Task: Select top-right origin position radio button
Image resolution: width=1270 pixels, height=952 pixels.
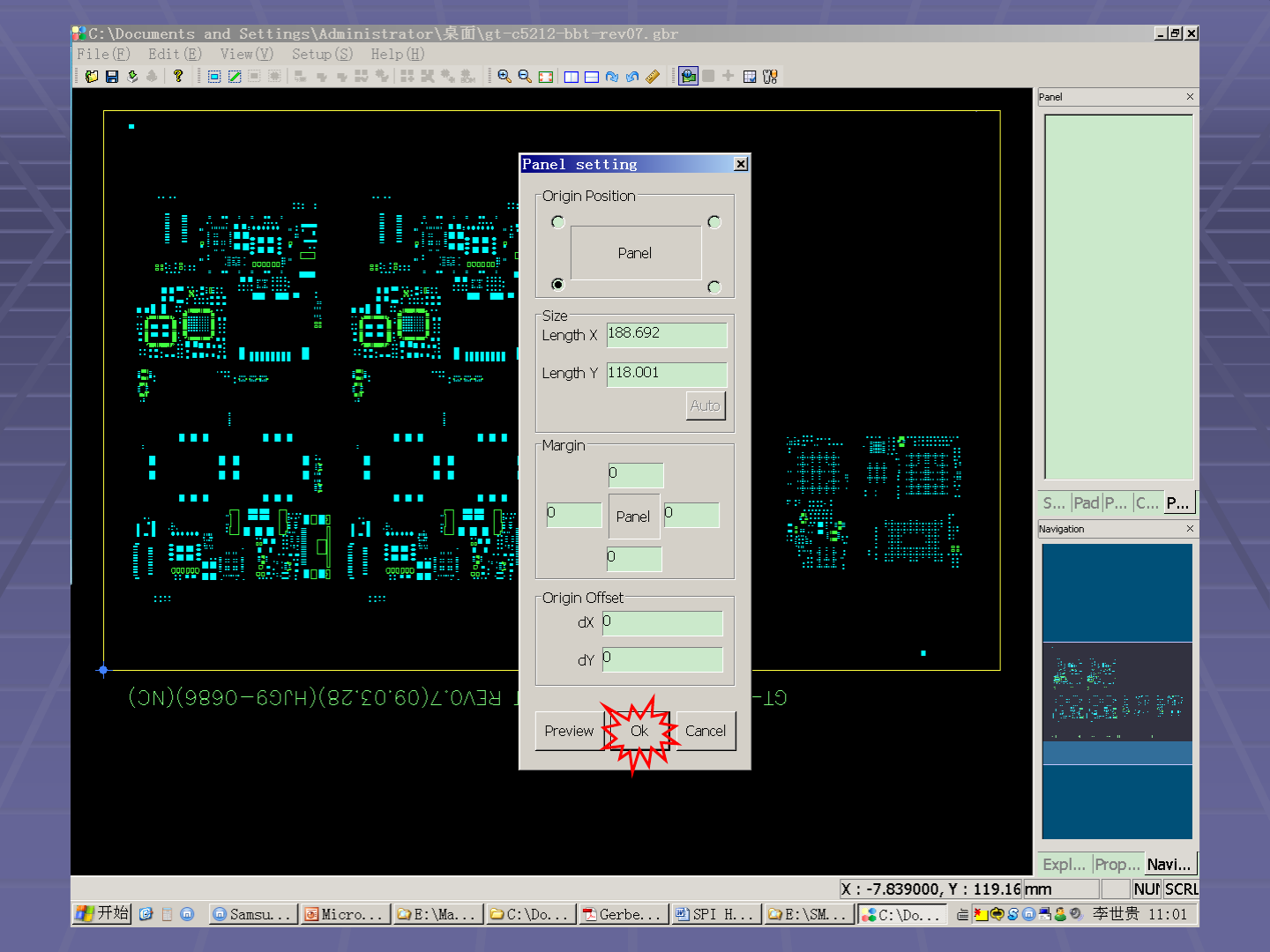Action: (713, 222)
